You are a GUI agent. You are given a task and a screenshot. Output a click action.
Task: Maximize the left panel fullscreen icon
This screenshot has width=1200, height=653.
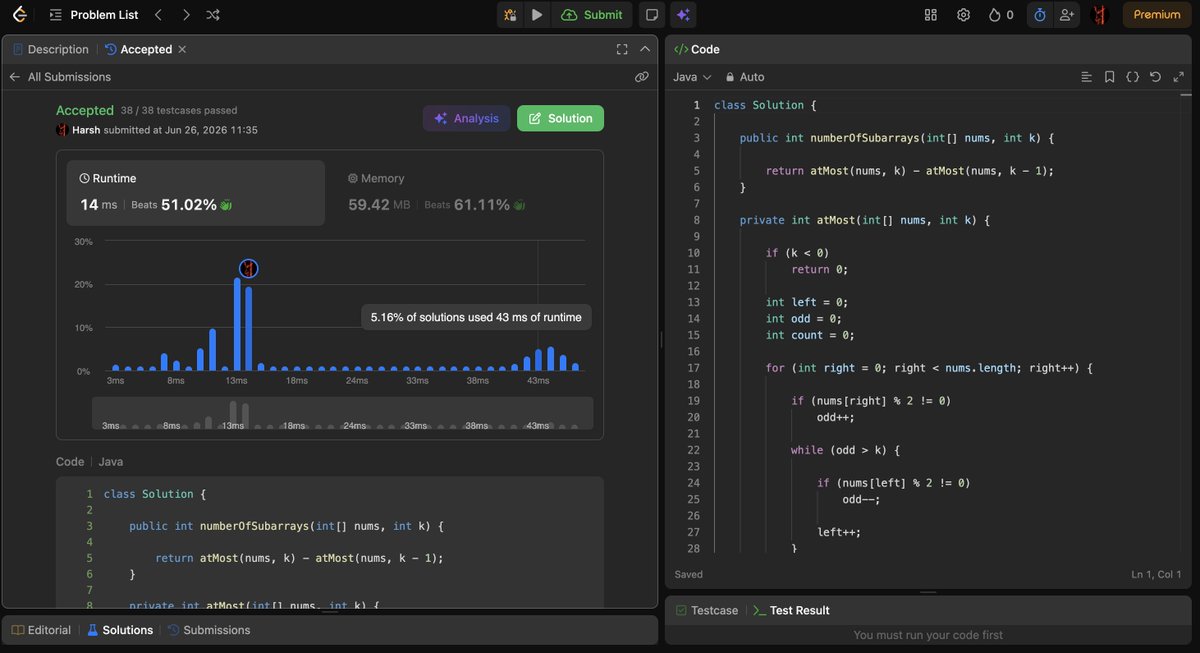[x=622, y=49]
